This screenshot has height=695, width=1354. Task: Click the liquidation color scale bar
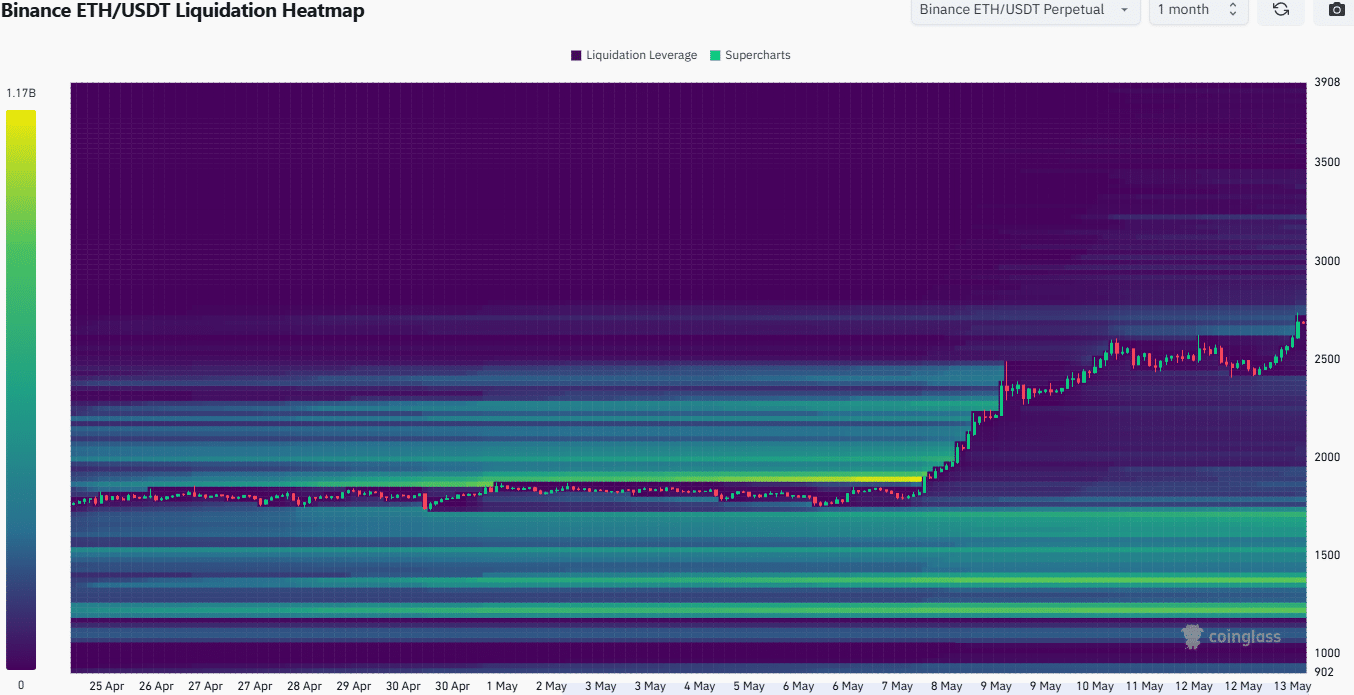pyautogui.click(x=21, y=389)
